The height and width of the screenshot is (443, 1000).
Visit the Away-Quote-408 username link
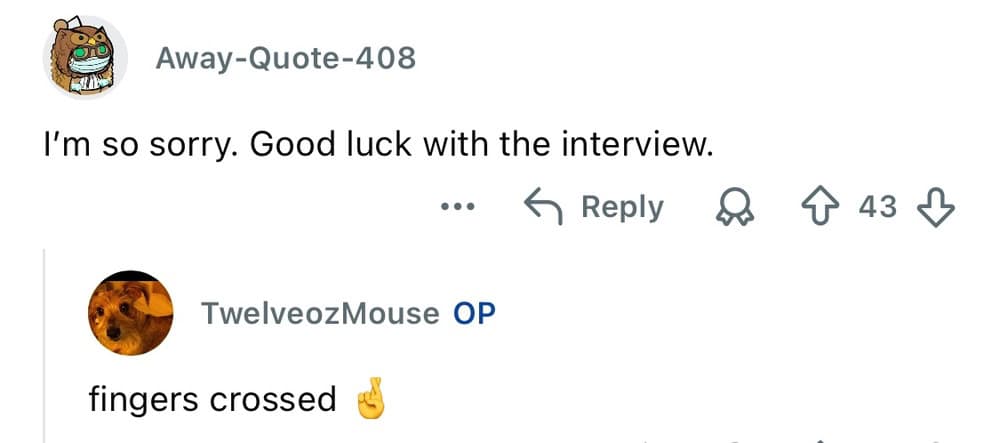[x=285, y=59]
